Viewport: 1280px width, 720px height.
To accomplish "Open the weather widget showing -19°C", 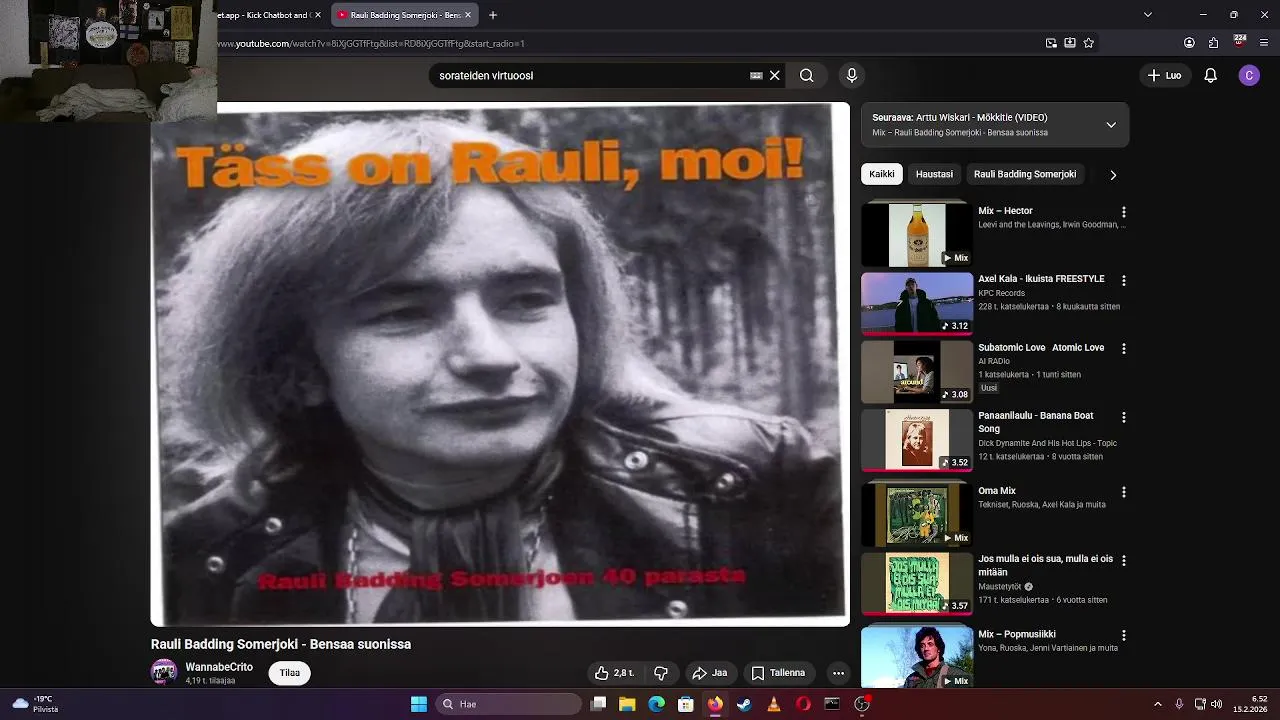I will tap(33, 704).
